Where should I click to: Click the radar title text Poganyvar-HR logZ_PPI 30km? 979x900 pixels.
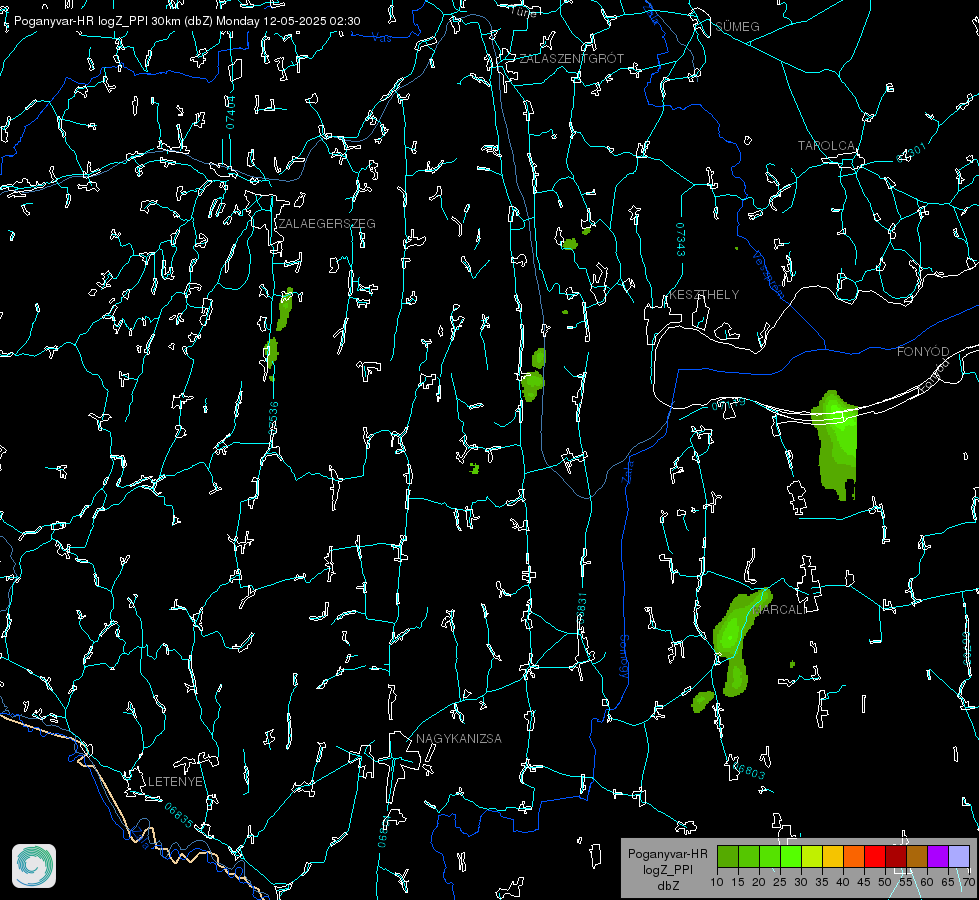coord(96,21)
